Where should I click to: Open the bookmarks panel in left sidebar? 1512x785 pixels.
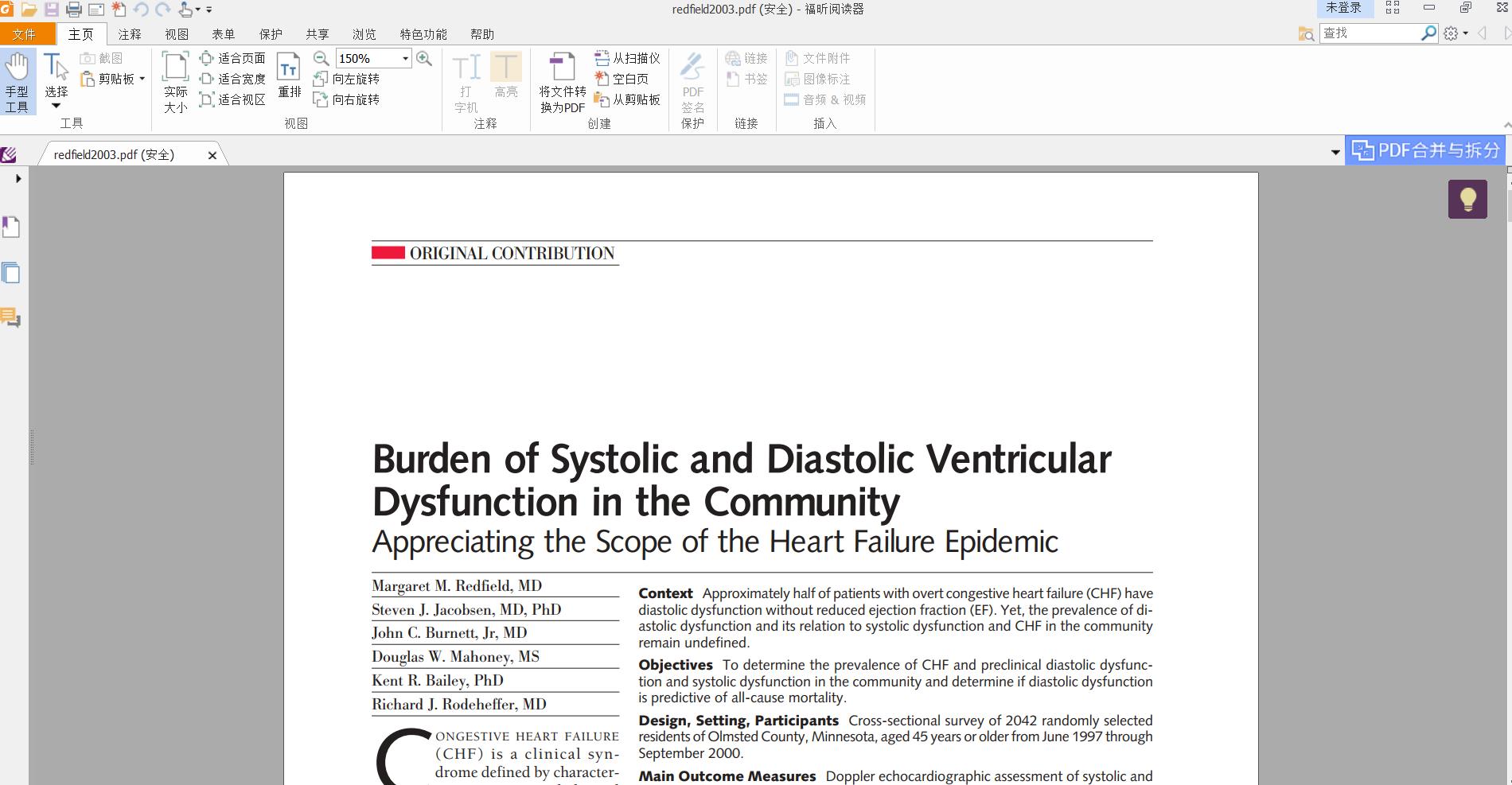(11, 227)
